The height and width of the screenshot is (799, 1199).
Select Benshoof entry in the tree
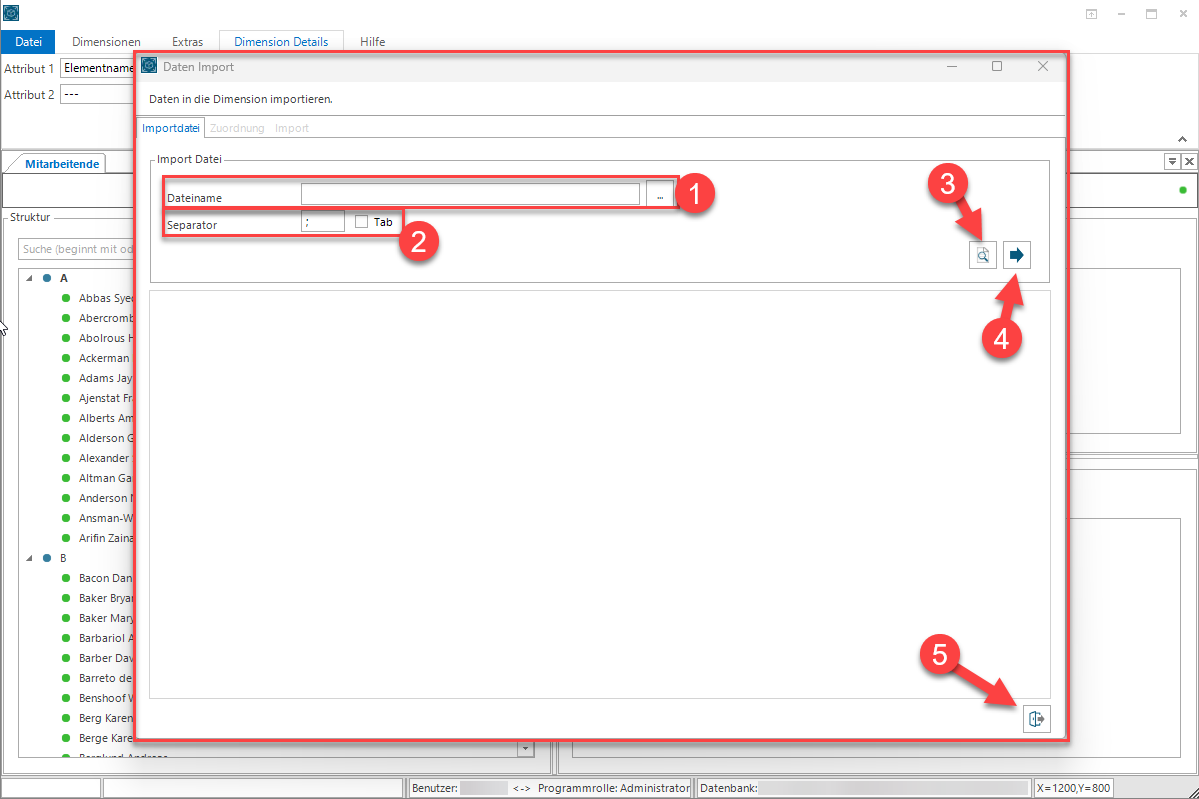coord(106,698)
